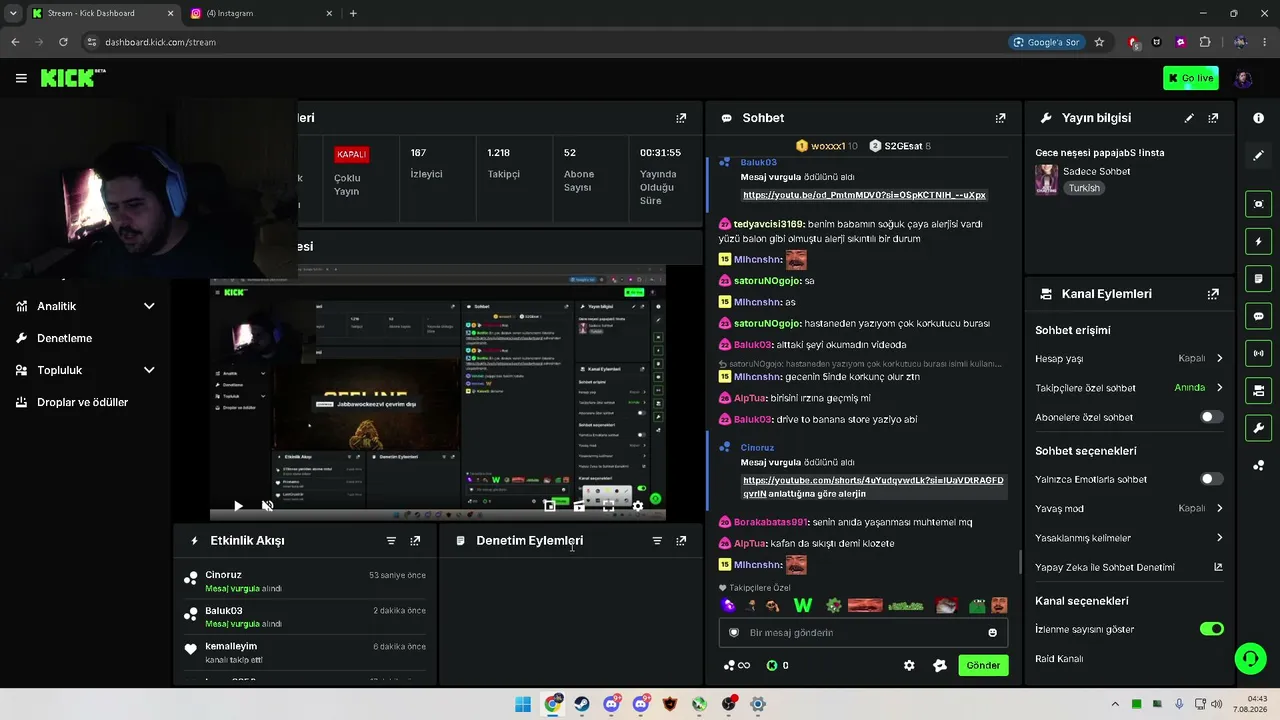Screen dimensions: 1280x720
Task: Click the Go live button
Action: (1191, 78)
